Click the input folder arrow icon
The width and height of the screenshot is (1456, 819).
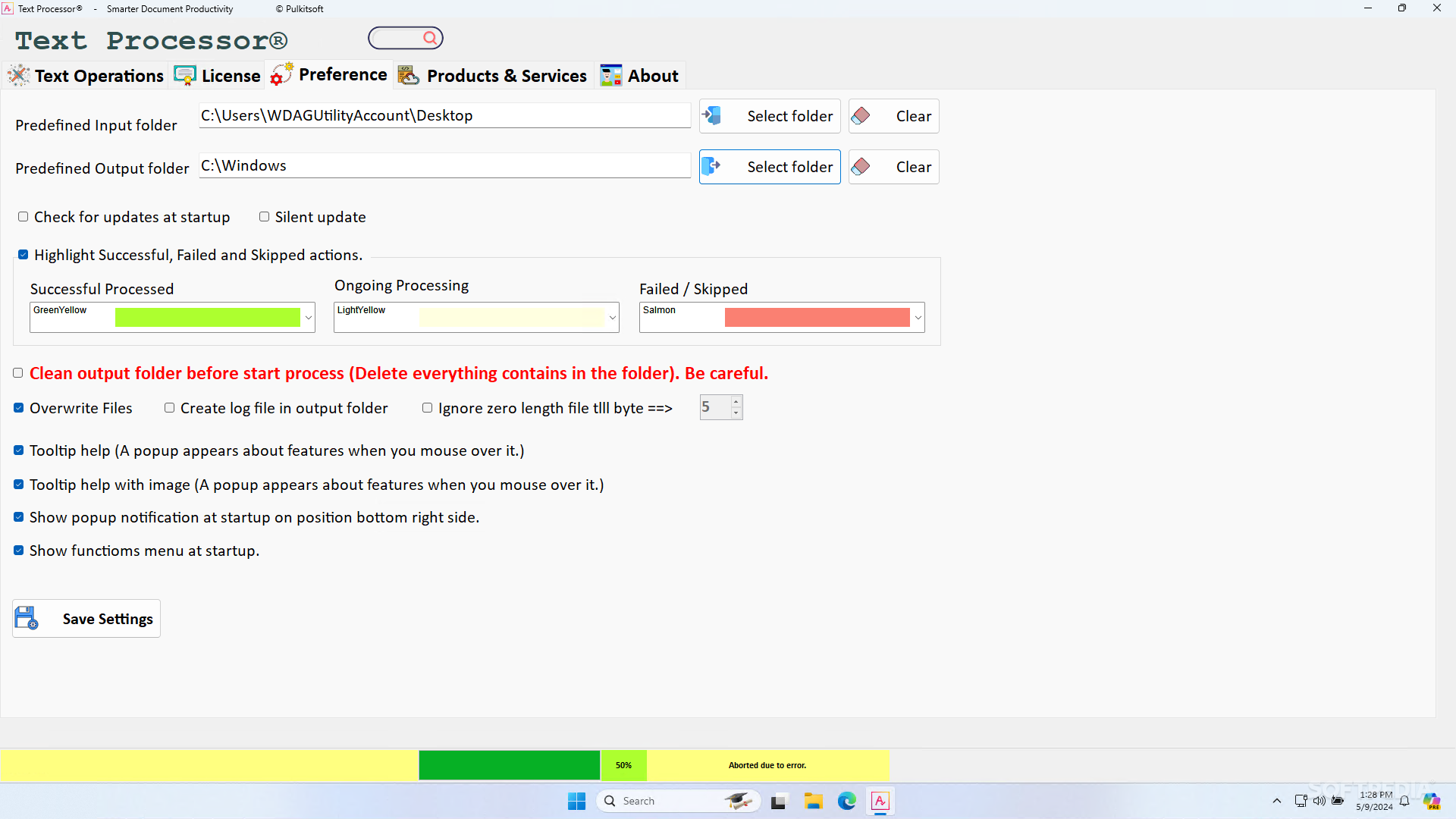711,116
